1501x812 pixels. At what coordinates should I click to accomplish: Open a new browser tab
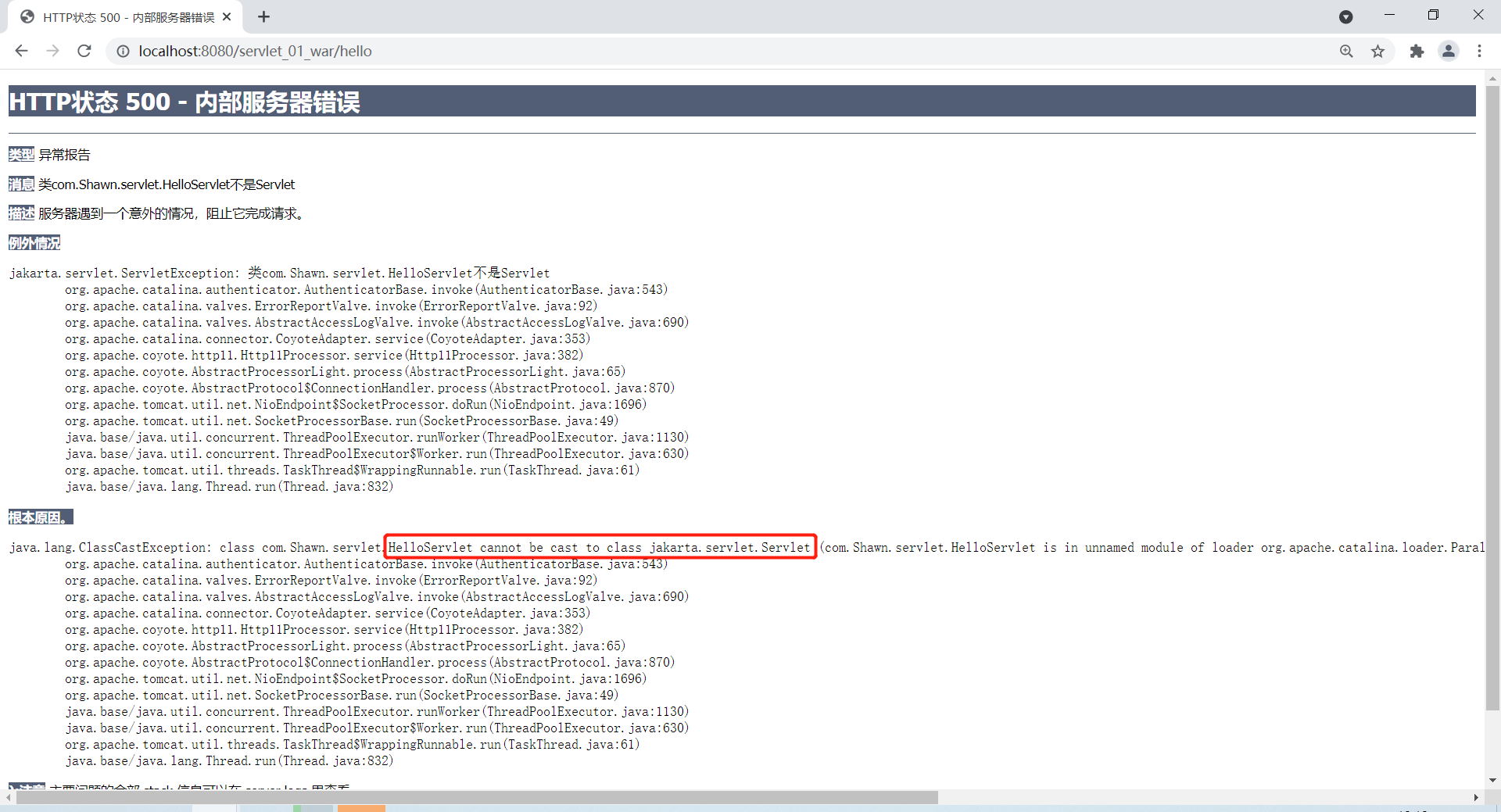(263, 16)
